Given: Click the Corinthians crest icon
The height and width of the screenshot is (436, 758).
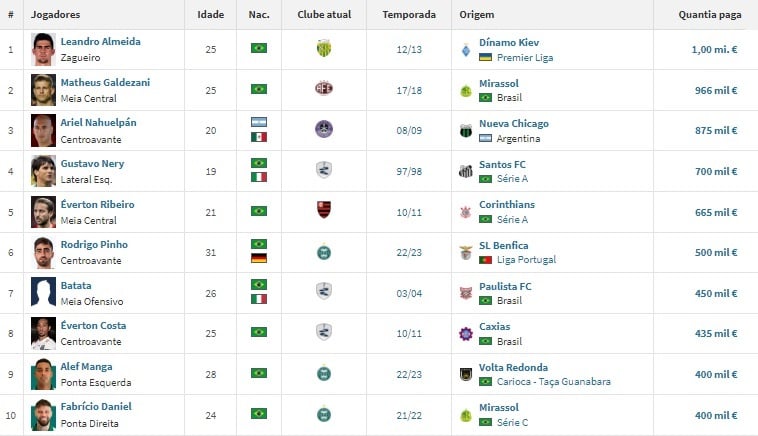Looking at the screenshot, I should [x=466, y=212].
